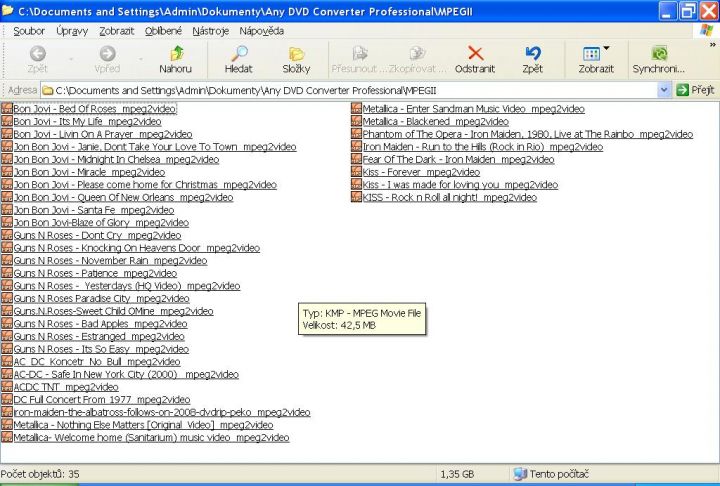
Task: Click file icon of Guns N Roses - November Rain
Action: tap(7, 260)
